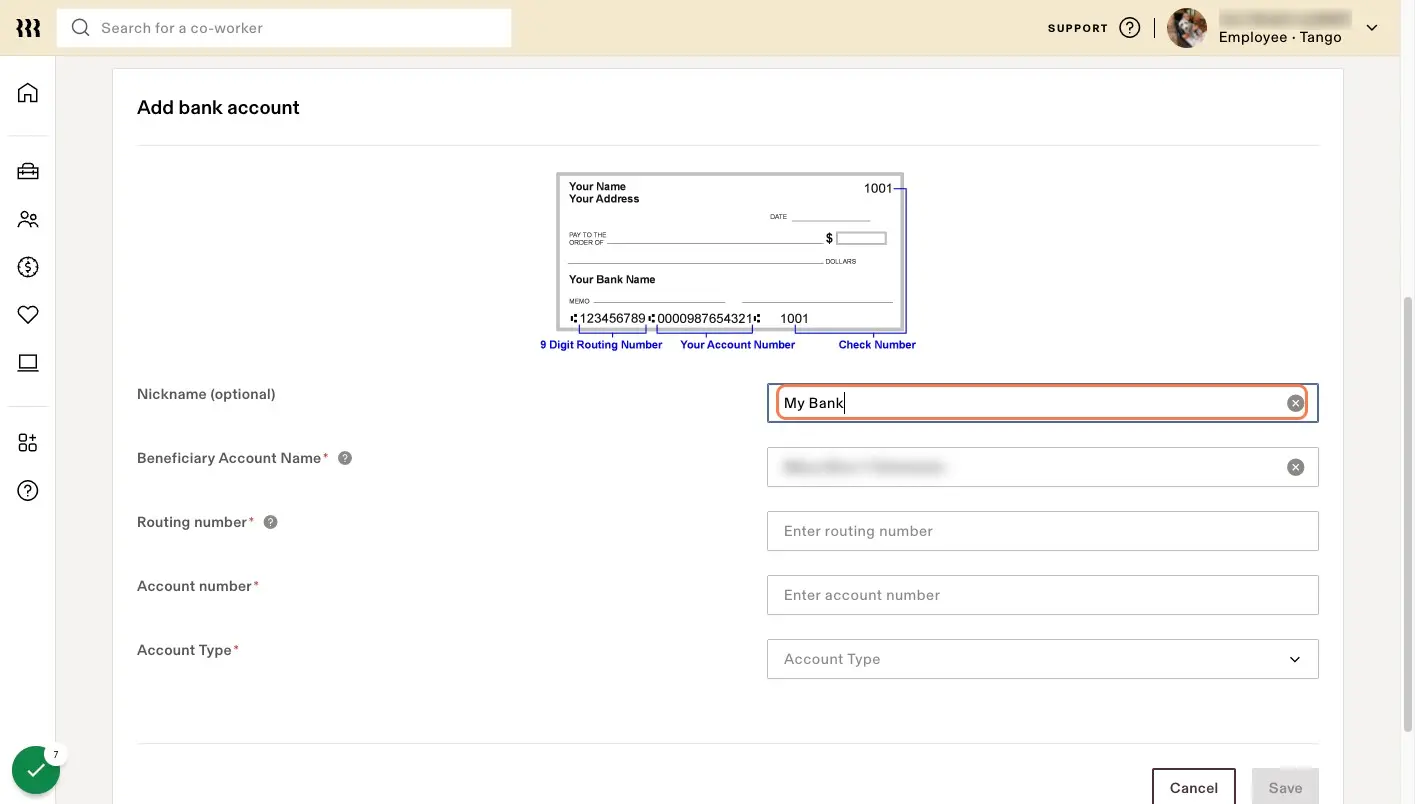1415x804 pixels.
Task: Click the Support question mark icon
Action: 1130,28
